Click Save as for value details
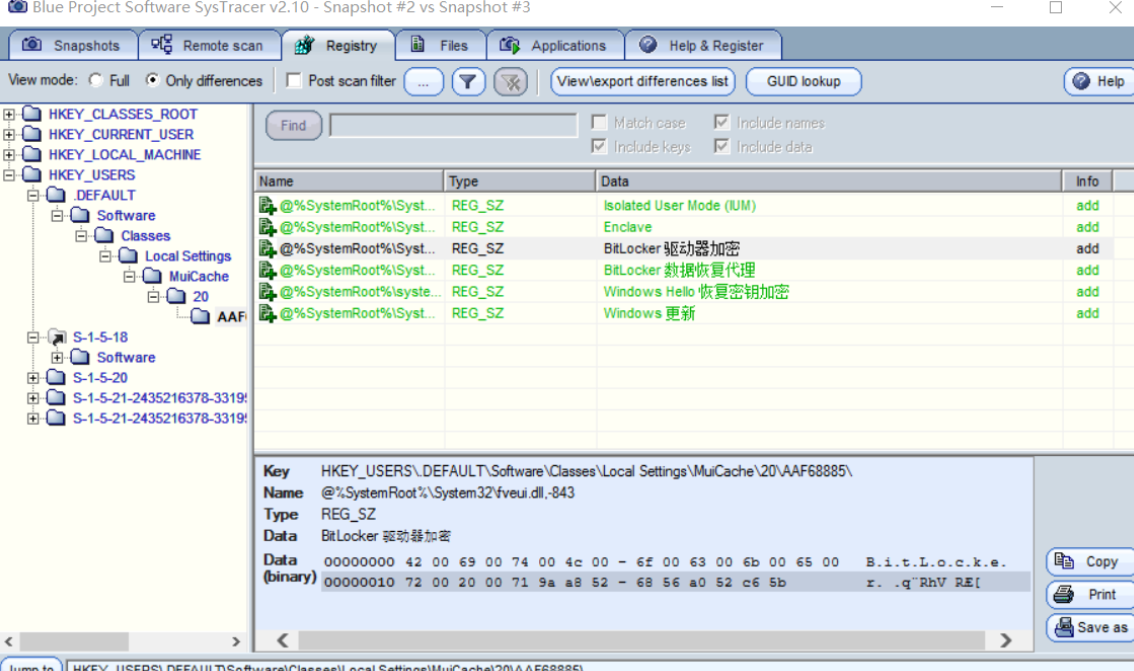 (1090, 627)
